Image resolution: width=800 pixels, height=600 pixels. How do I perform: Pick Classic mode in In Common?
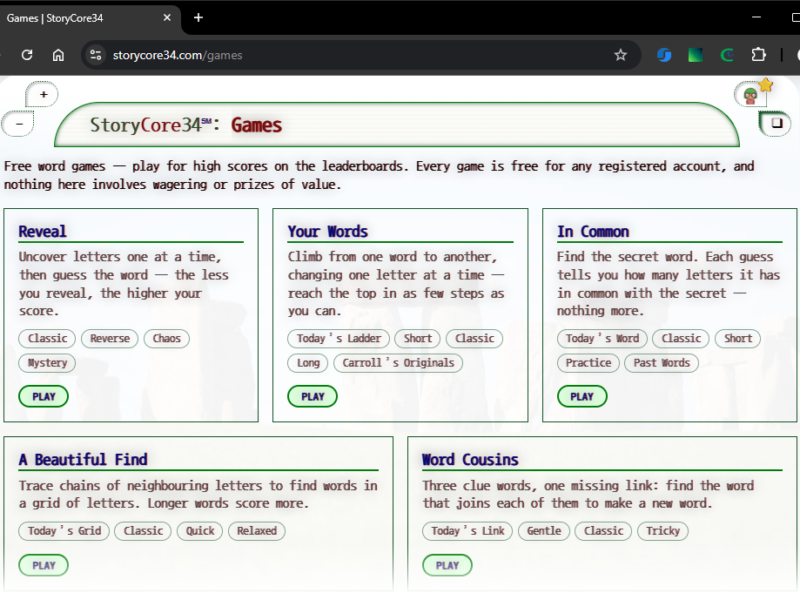681,338
